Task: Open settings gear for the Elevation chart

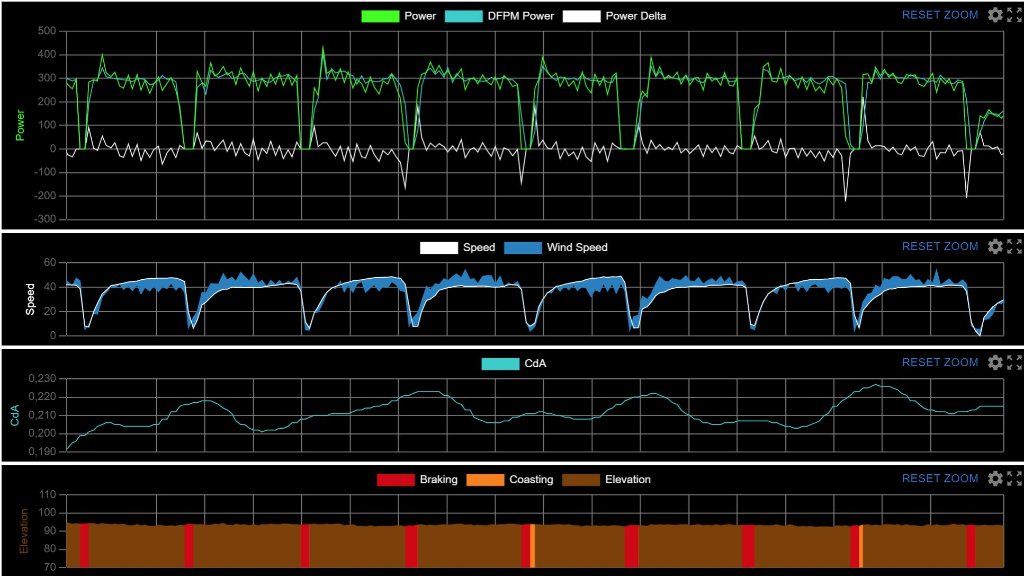Action: coord(995,479)
